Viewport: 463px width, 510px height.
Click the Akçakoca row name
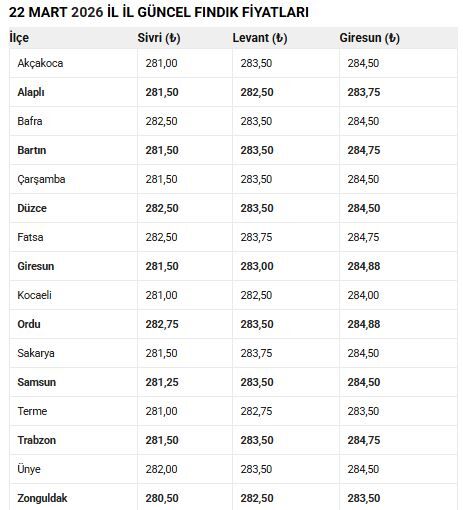(x=40, y=63)
